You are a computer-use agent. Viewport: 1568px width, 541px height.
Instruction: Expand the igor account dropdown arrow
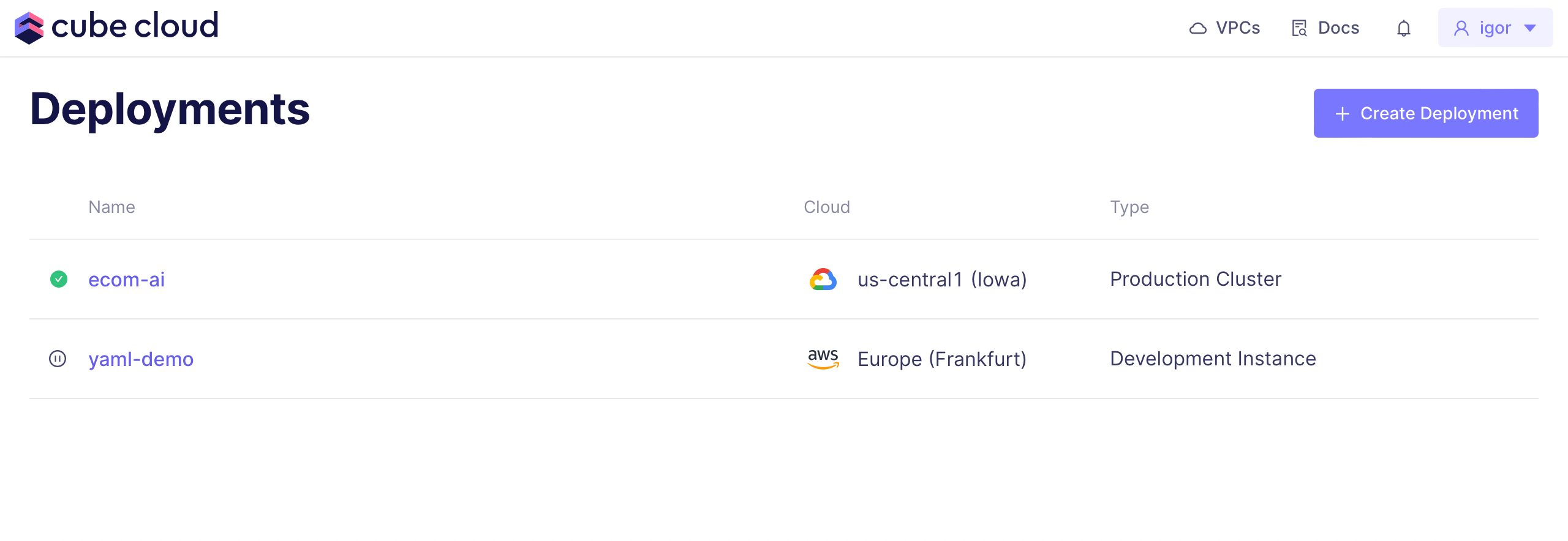click(1530, 28)
